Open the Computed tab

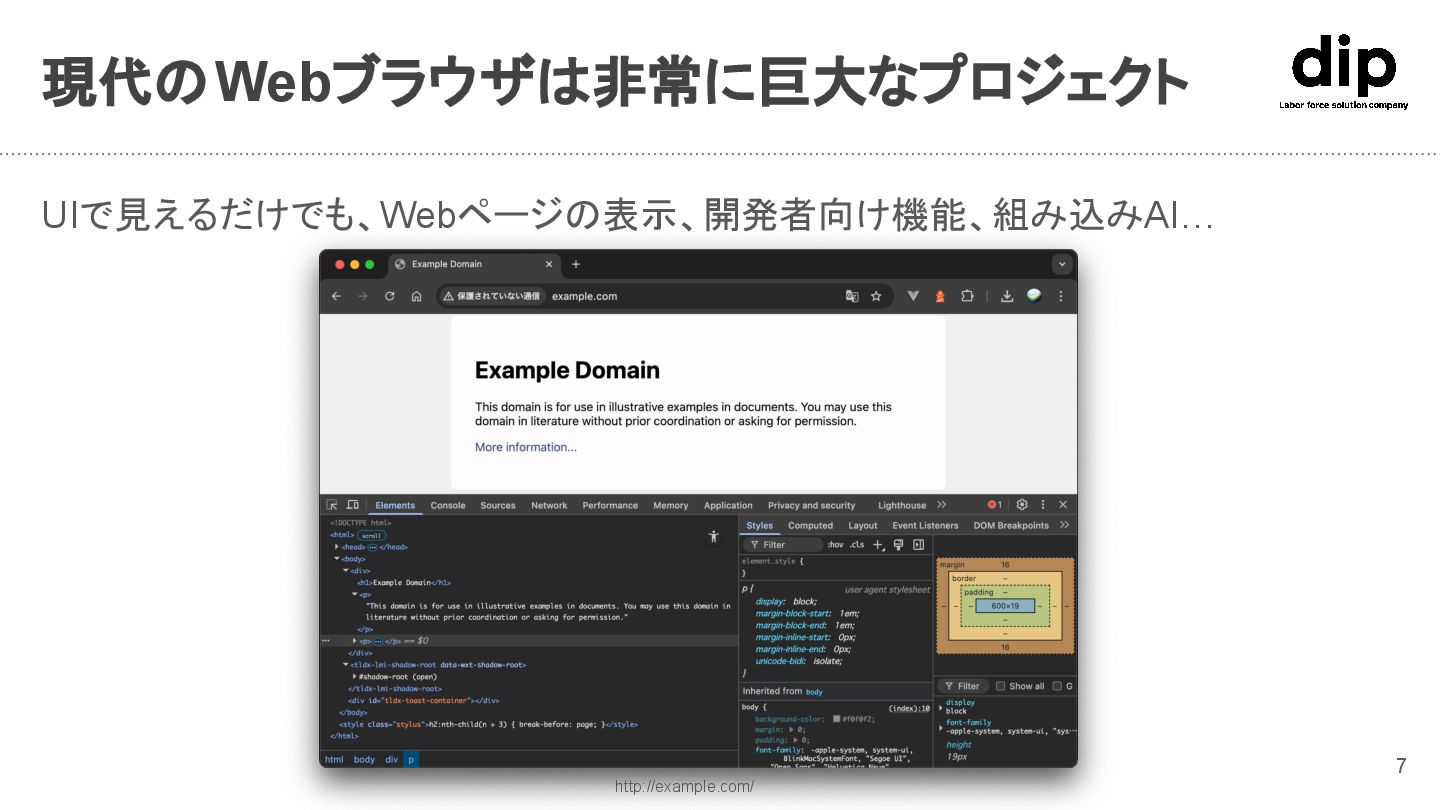tap(810, 526)
